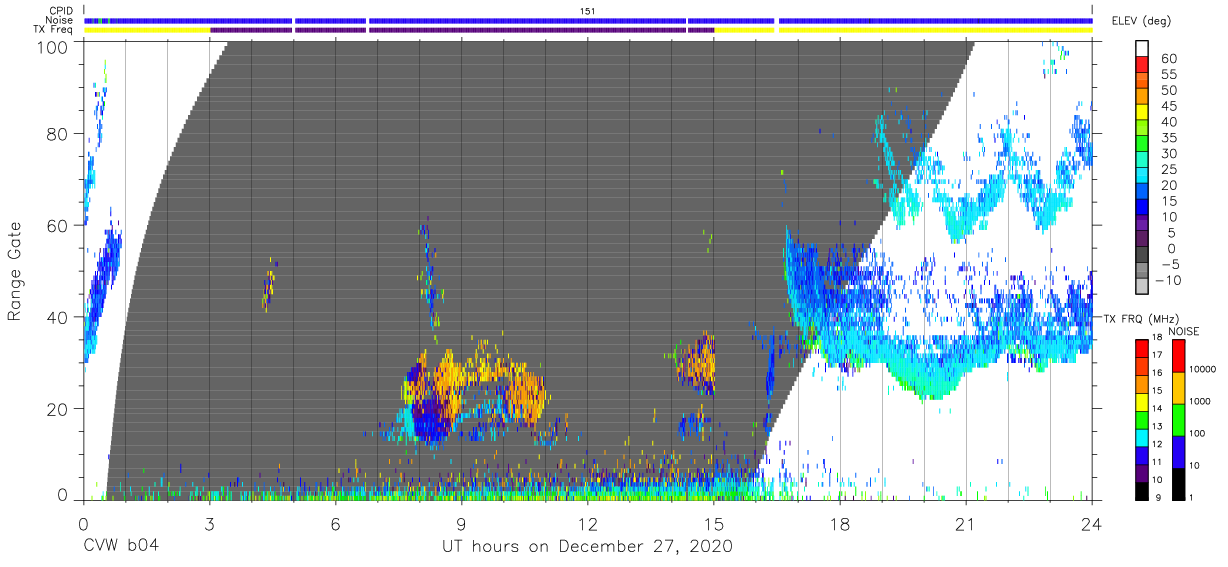
Task: Click the 3 hour tick on UT axis
Action: (x=209, y=524)
